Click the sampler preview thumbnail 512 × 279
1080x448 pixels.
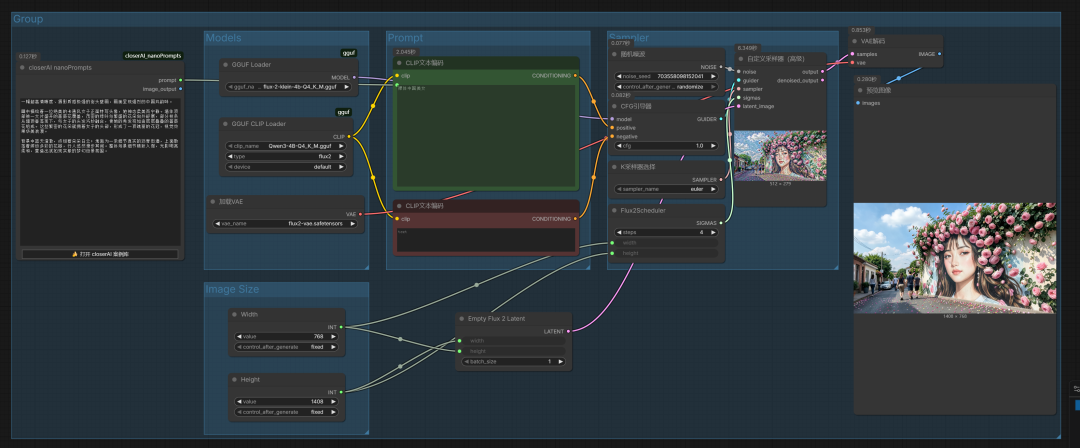click(x=780, y=156)
